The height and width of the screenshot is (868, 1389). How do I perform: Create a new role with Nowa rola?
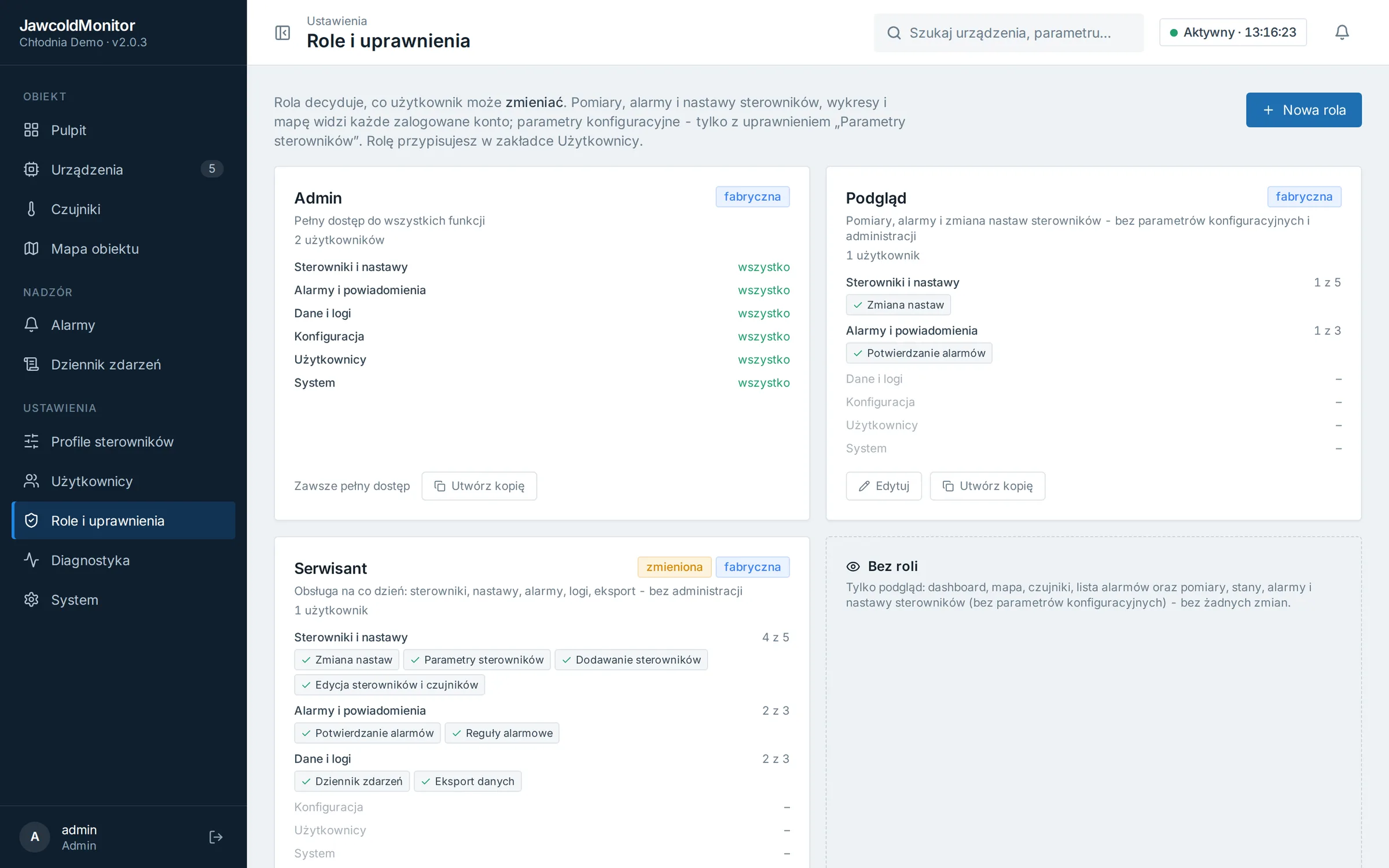[1303, 110]
